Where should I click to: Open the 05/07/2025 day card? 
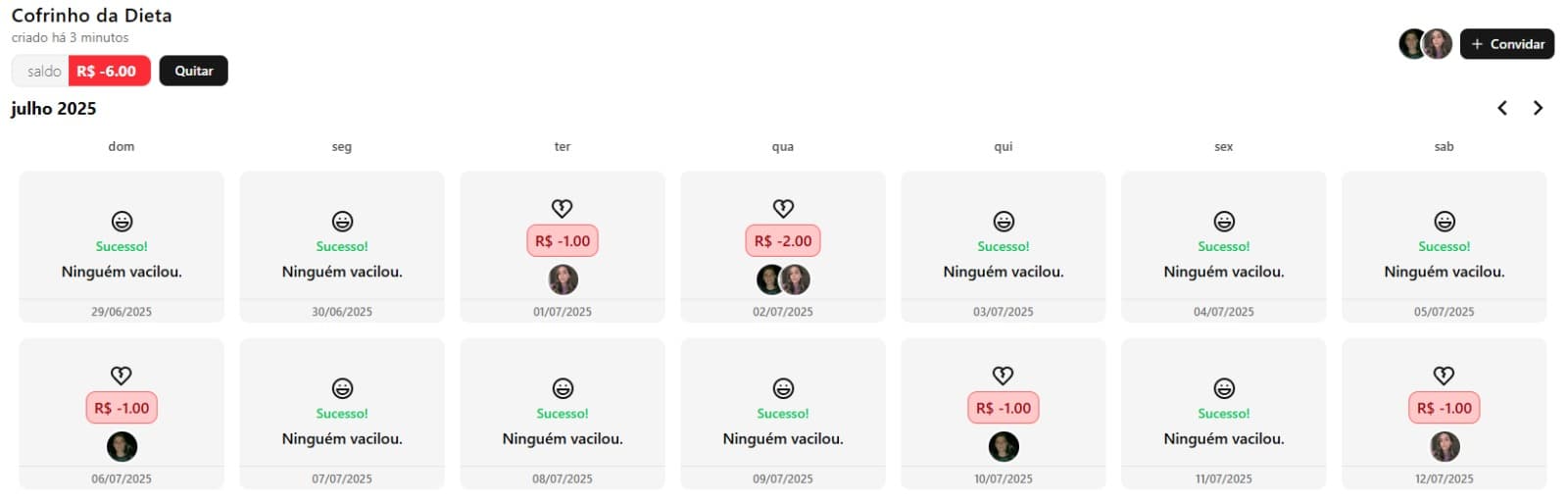pos(1444,246)
